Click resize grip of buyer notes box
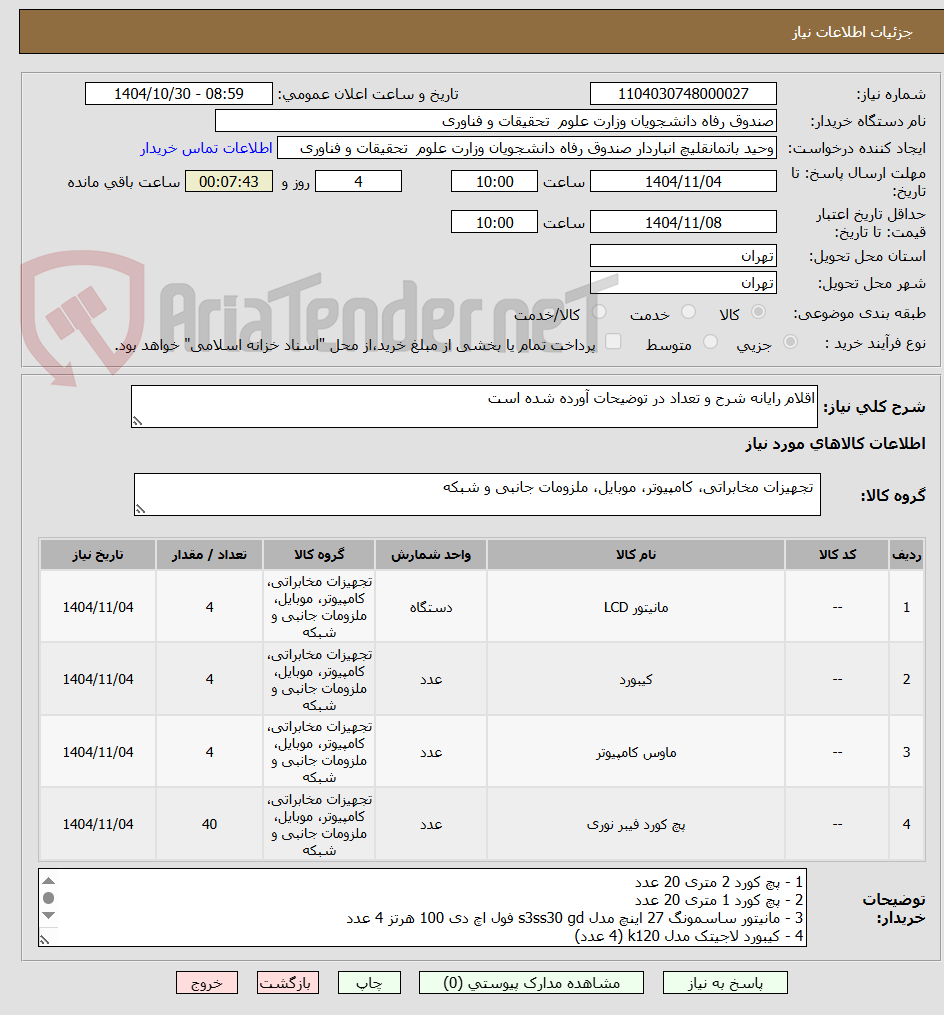This screenshot has height=1015, width=944. 45,939
